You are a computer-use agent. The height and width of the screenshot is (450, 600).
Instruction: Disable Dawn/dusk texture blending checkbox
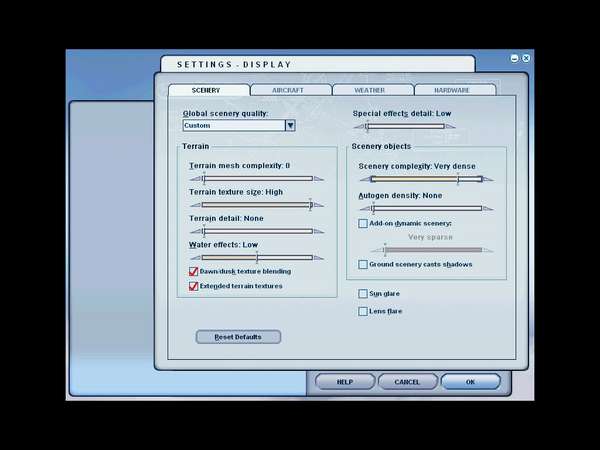pyautogui.click(x=193, y=271)
